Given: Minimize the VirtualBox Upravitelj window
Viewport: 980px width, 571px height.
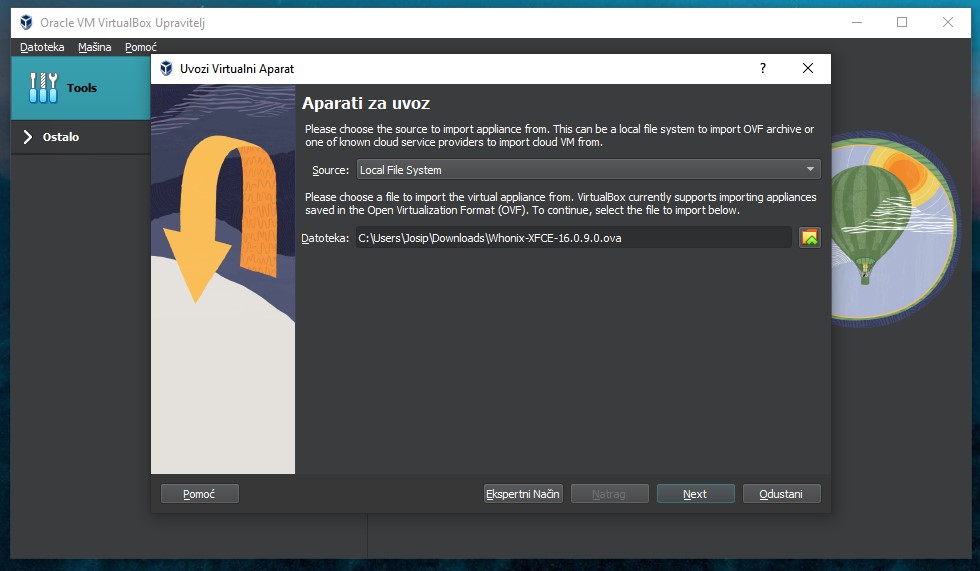Looking at the screenshot, I should pos(857,22).
